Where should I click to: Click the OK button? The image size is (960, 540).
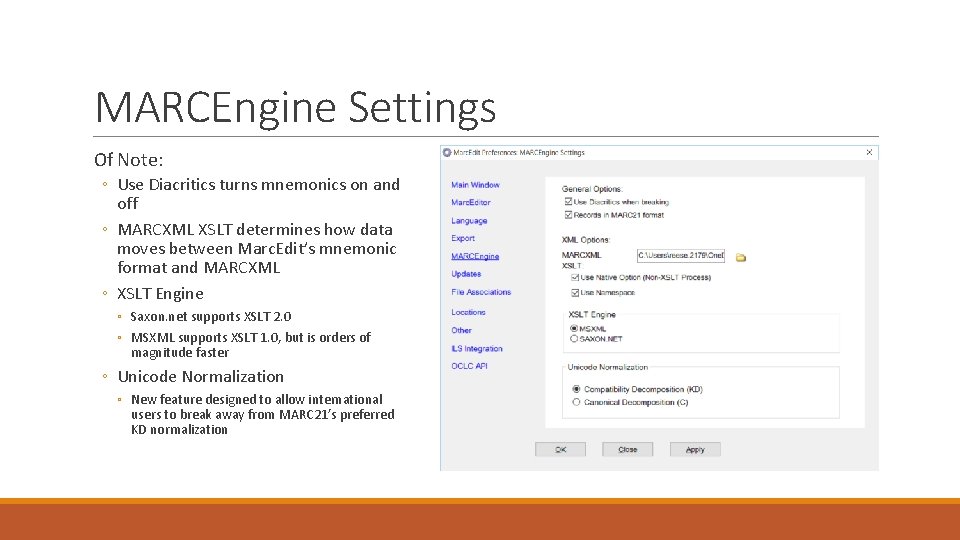pos(560,449)
